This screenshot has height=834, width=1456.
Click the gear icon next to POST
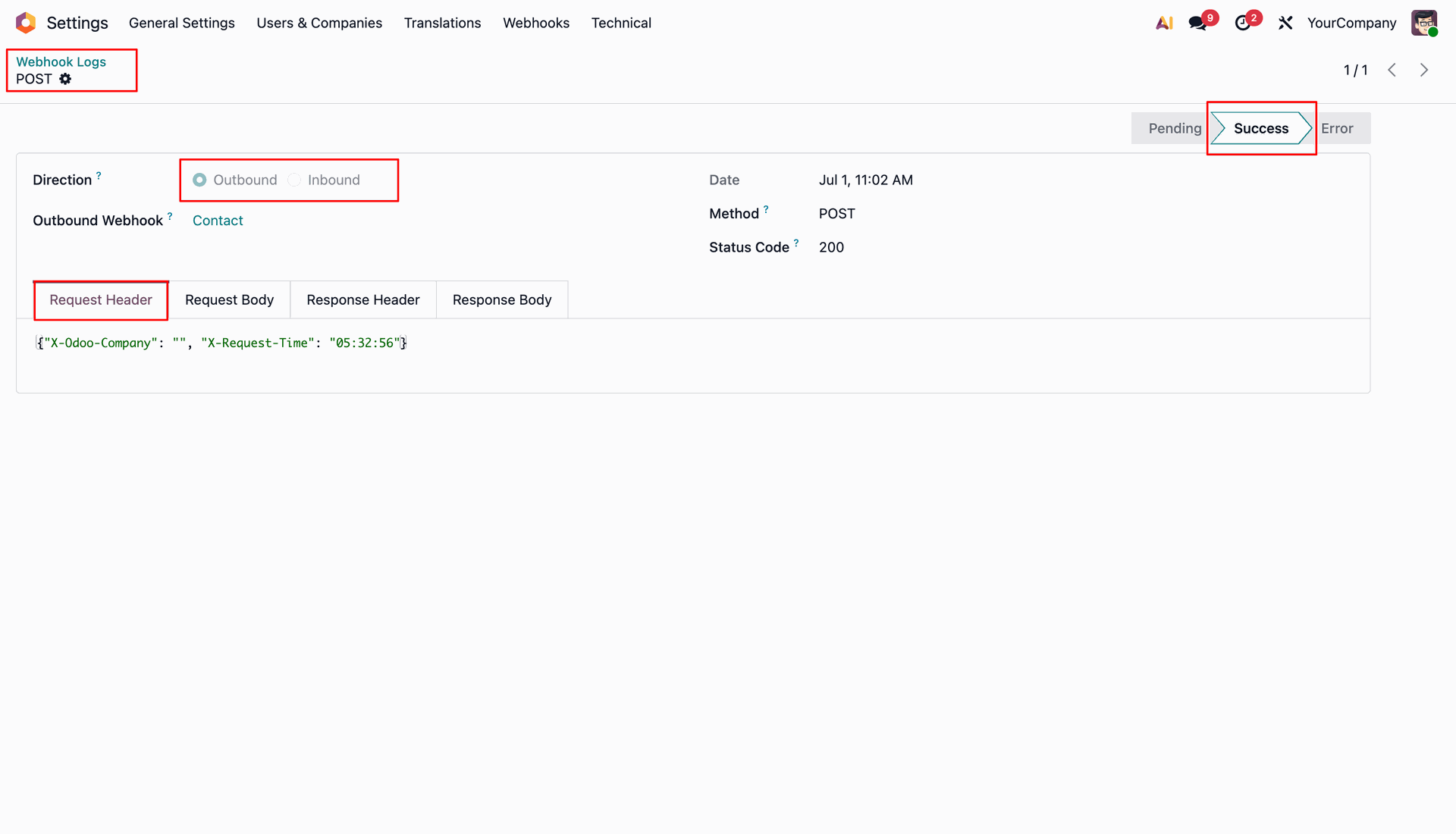tap(65, 79)
